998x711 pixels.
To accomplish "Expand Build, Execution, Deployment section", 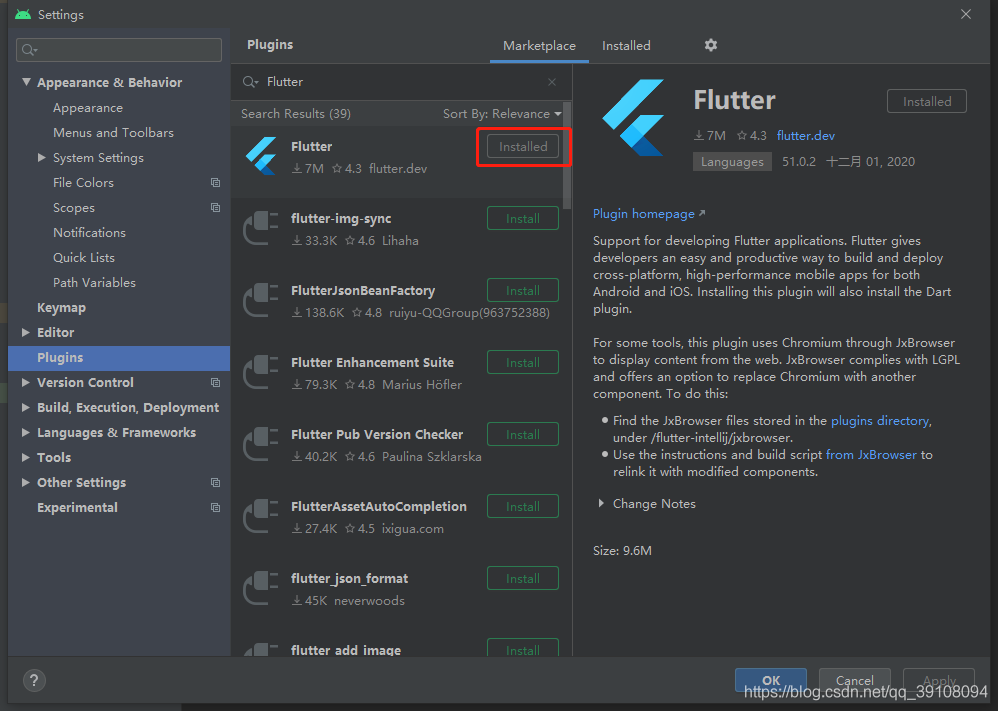I will 25,407.
